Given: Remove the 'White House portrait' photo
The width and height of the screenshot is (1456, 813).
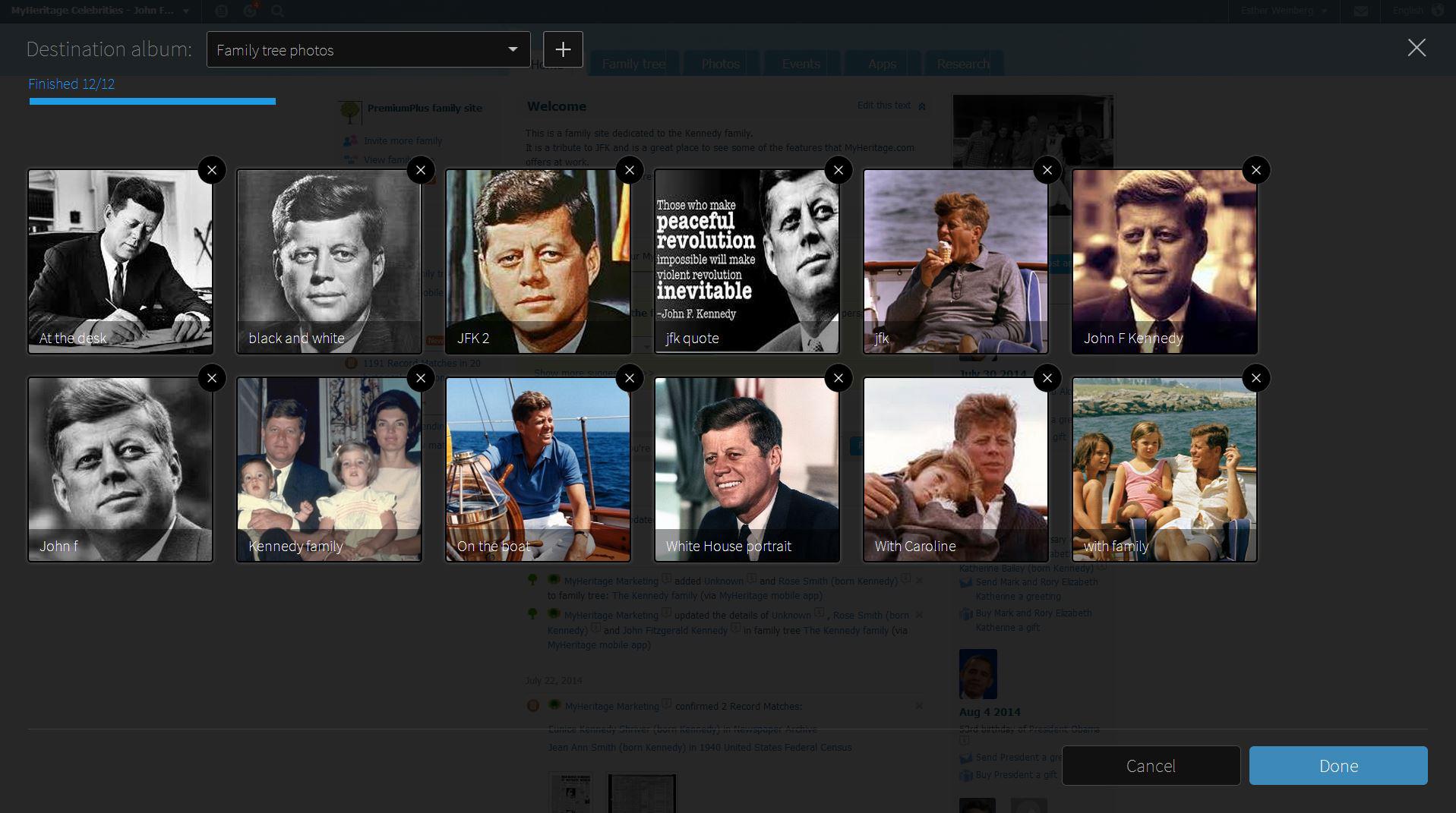Looking at the screenshot, I should (839, 378).
